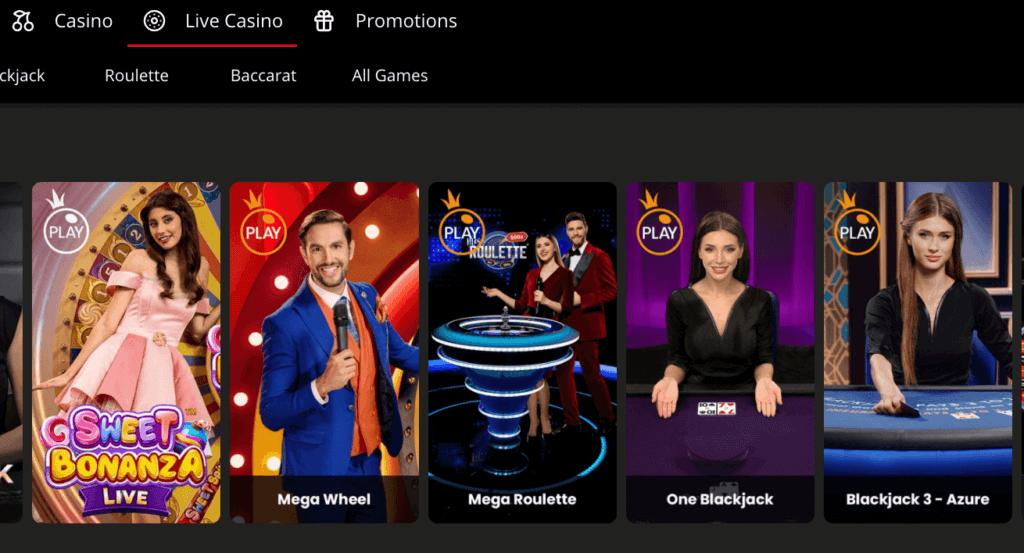Click the Promotions gift box icon
This screenshot has width=1024, height=553.
(324, 21)
